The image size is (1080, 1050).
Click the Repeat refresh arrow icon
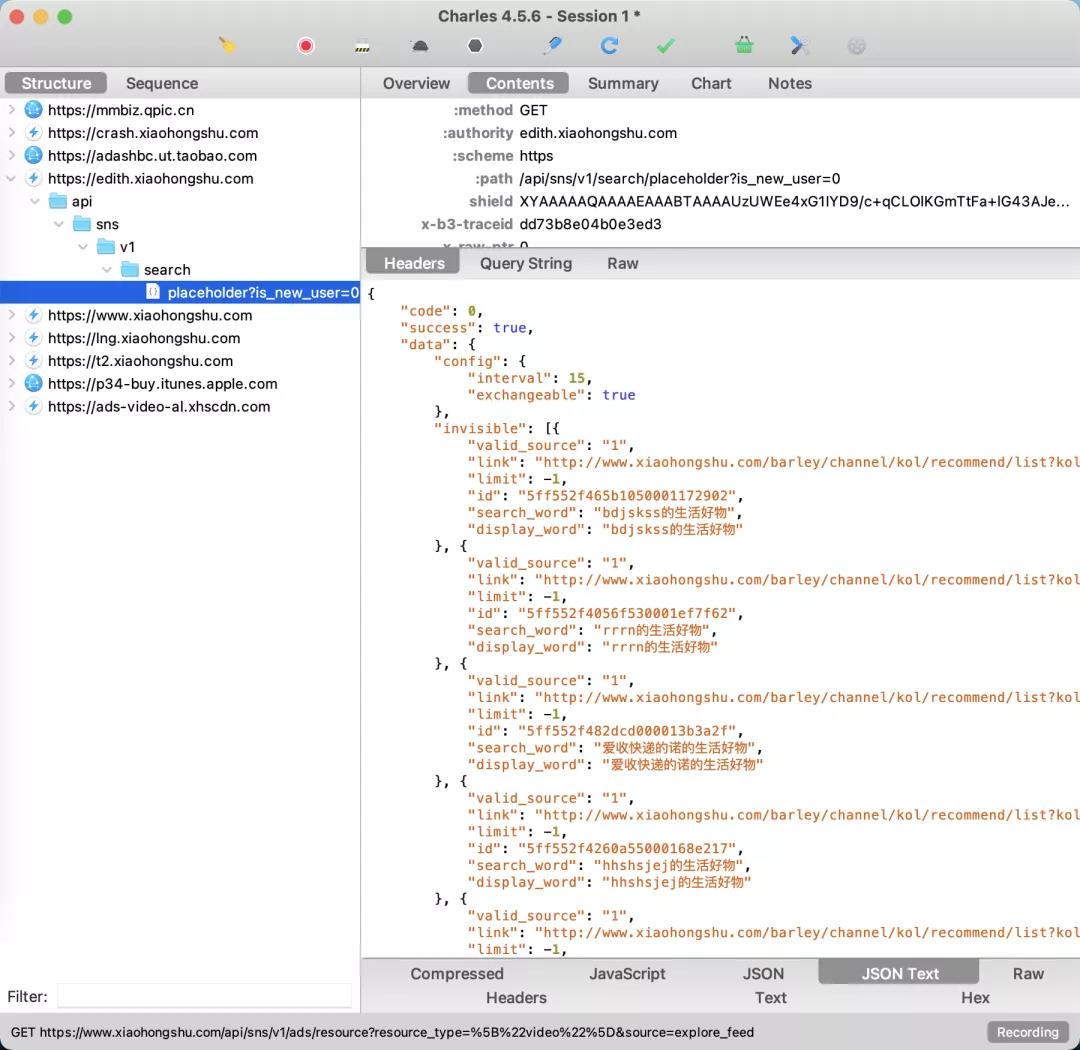609,45
